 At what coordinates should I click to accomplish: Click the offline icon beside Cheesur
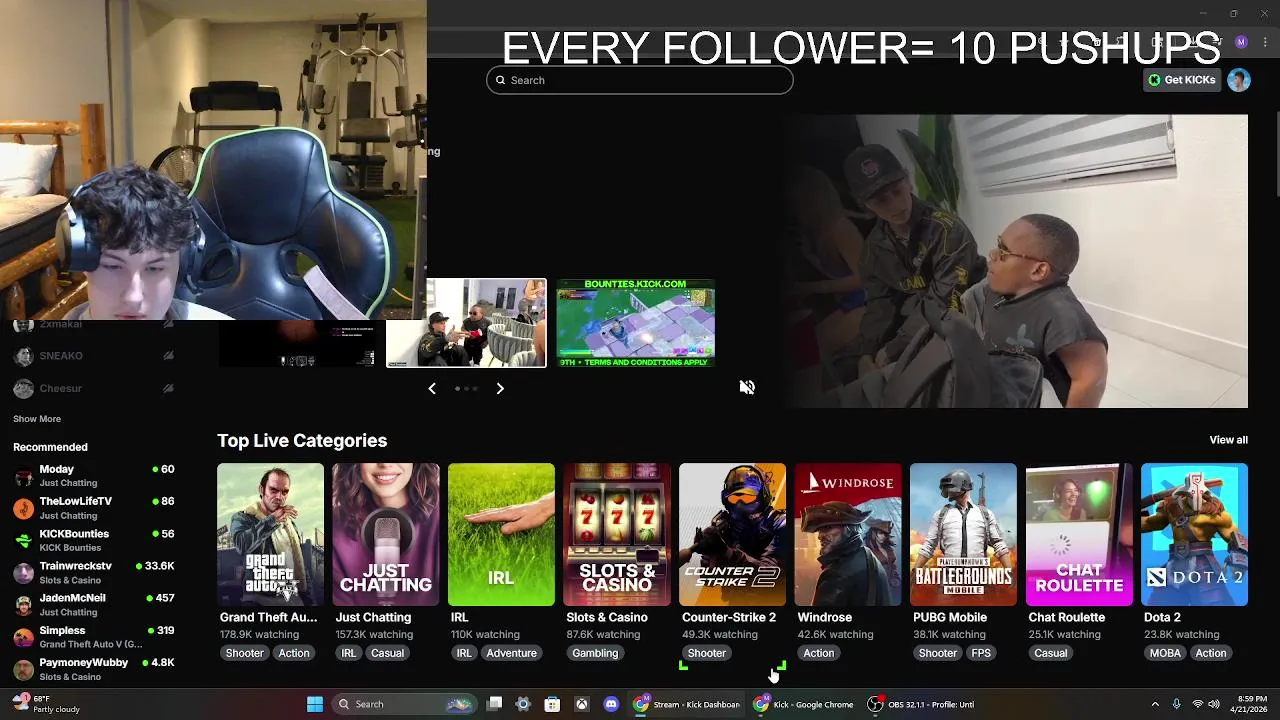coord(168,388)
